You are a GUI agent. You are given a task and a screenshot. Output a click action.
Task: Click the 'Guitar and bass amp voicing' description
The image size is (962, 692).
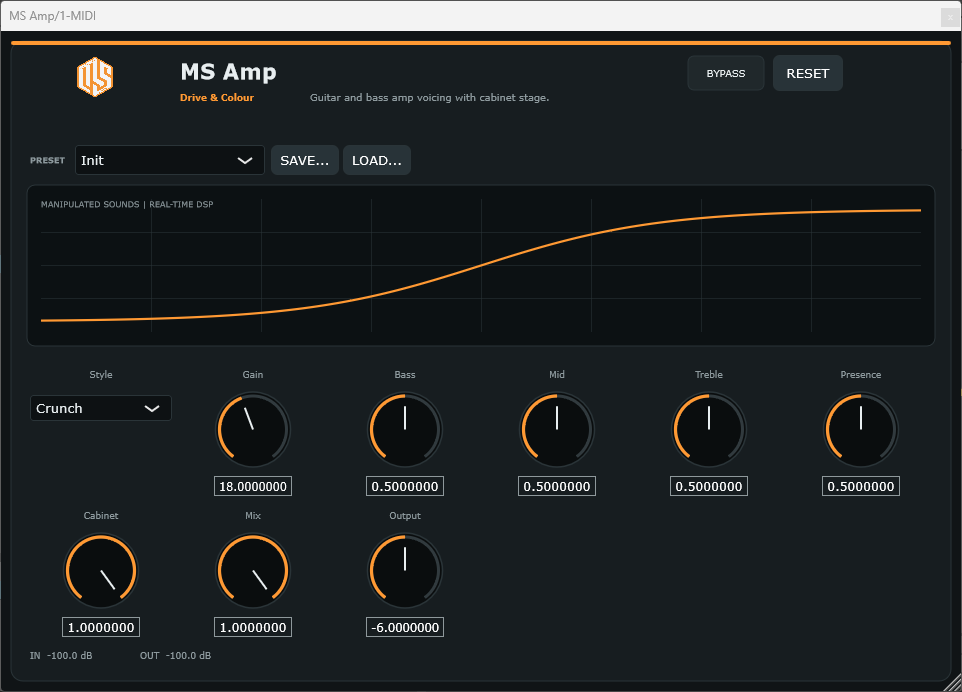click(x=429, y=98)
